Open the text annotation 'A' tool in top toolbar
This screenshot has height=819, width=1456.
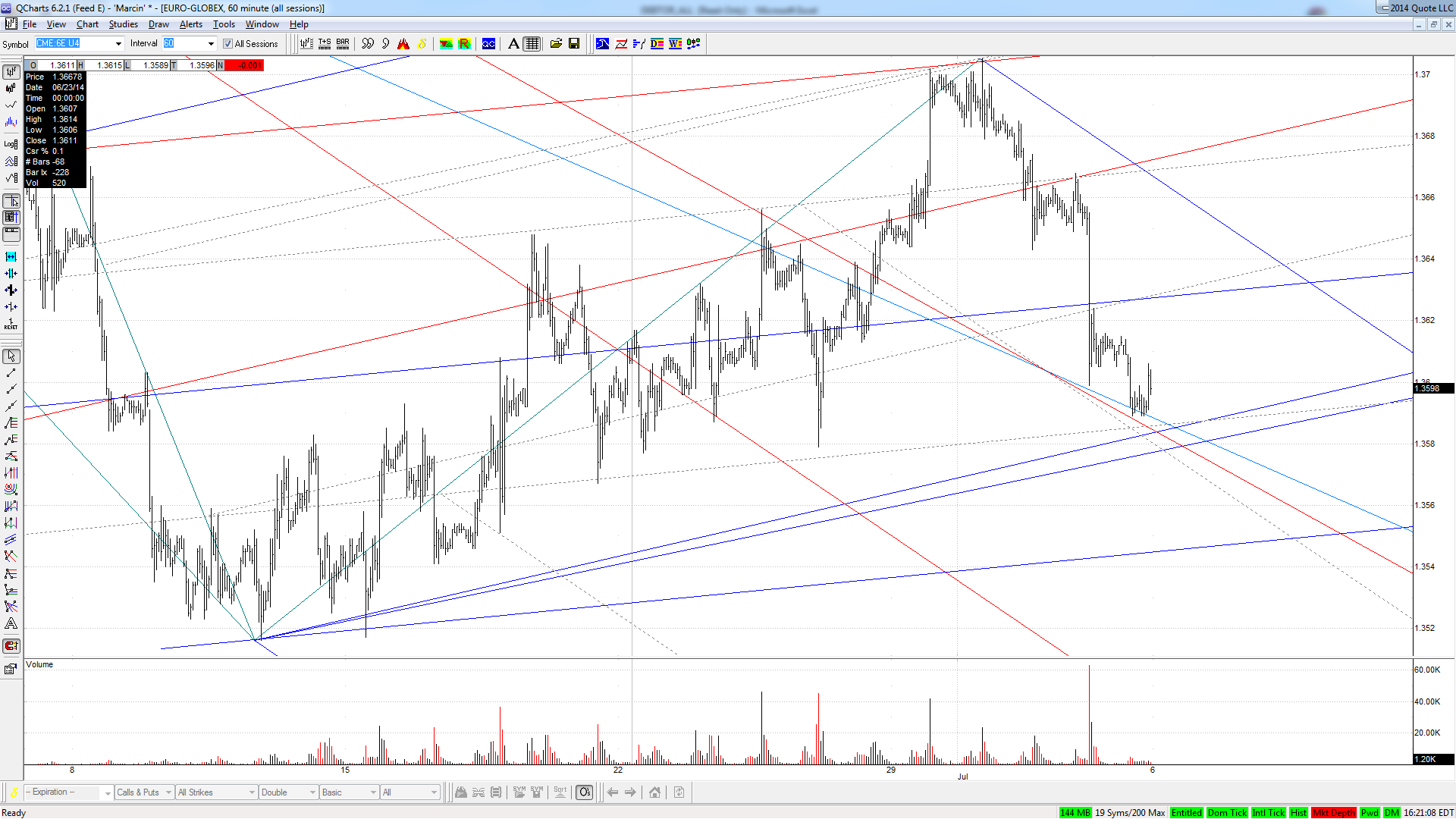(x=513, y=44)
